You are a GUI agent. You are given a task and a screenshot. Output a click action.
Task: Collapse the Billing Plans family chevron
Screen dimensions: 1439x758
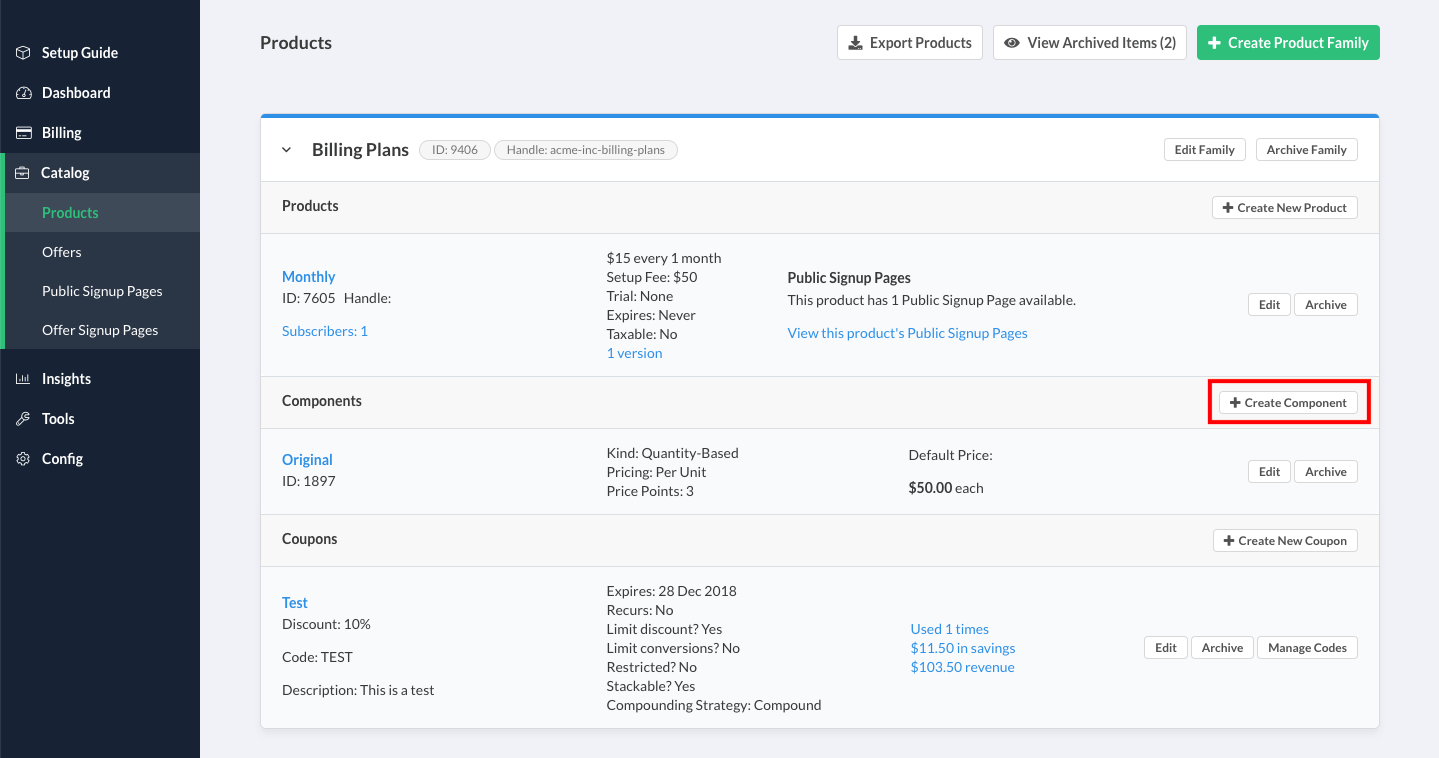coord(287,150)
